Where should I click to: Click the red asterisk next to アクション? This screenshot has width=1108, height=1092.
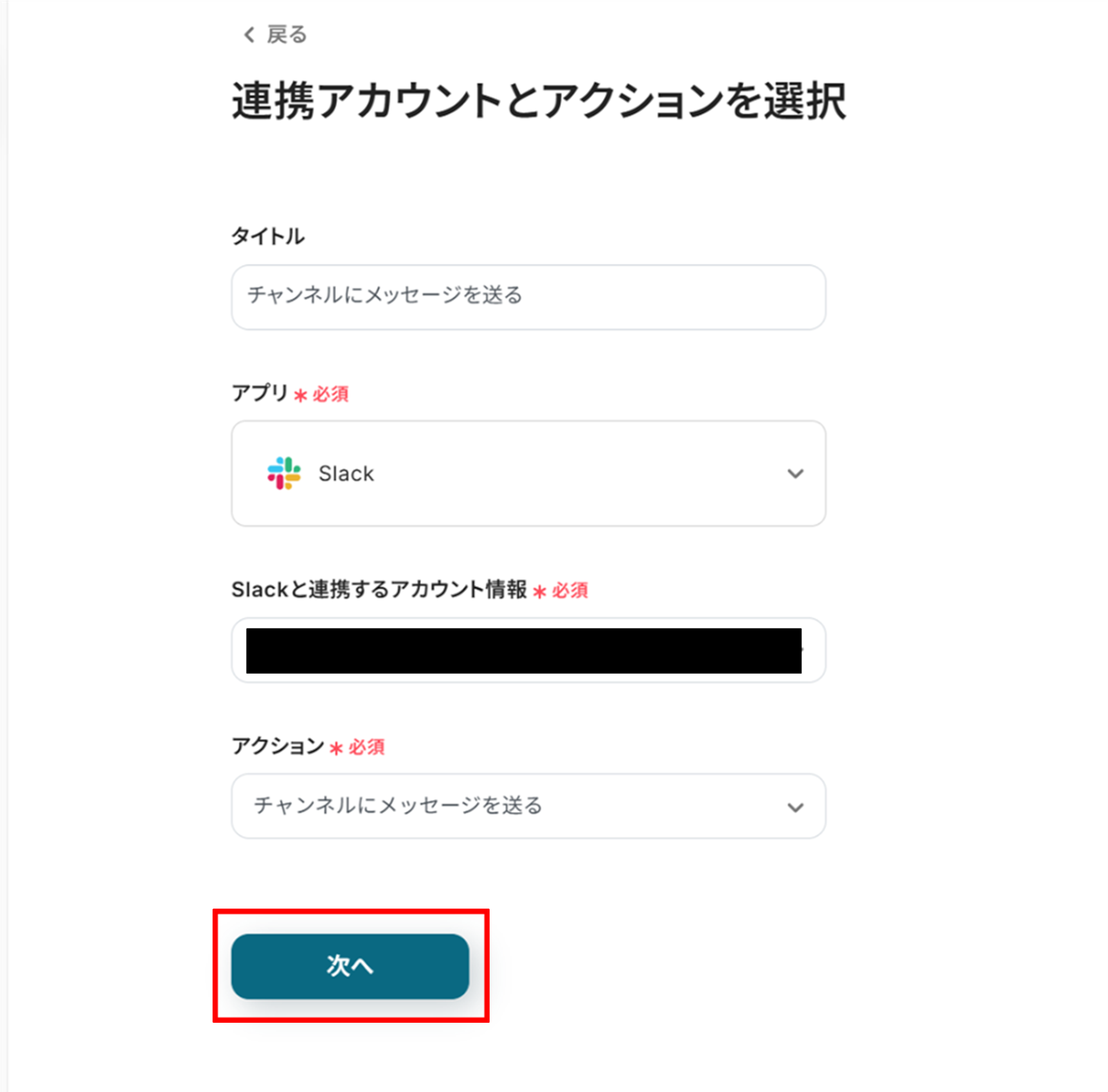tap(336, 749)
